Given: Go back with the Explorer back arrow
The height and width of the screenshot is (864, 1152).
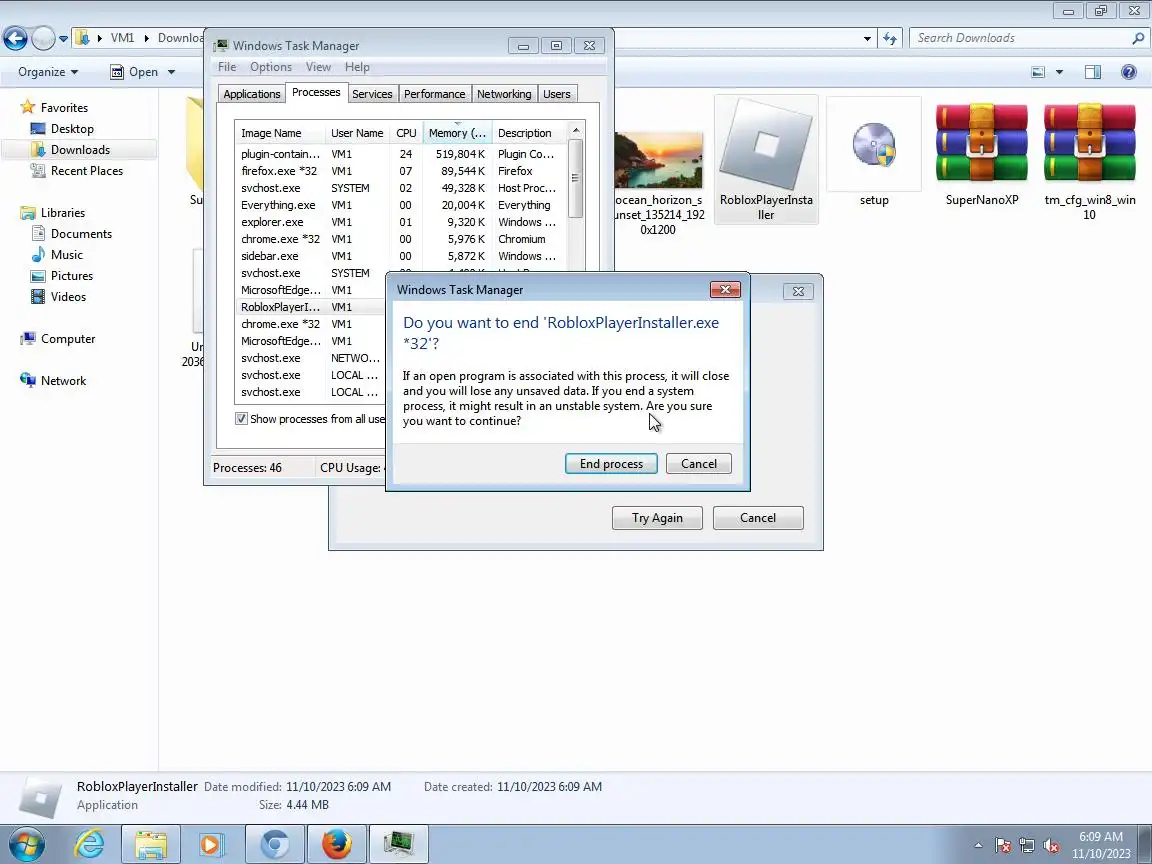Looking at the screenshot, I should (x=15, y=38).
